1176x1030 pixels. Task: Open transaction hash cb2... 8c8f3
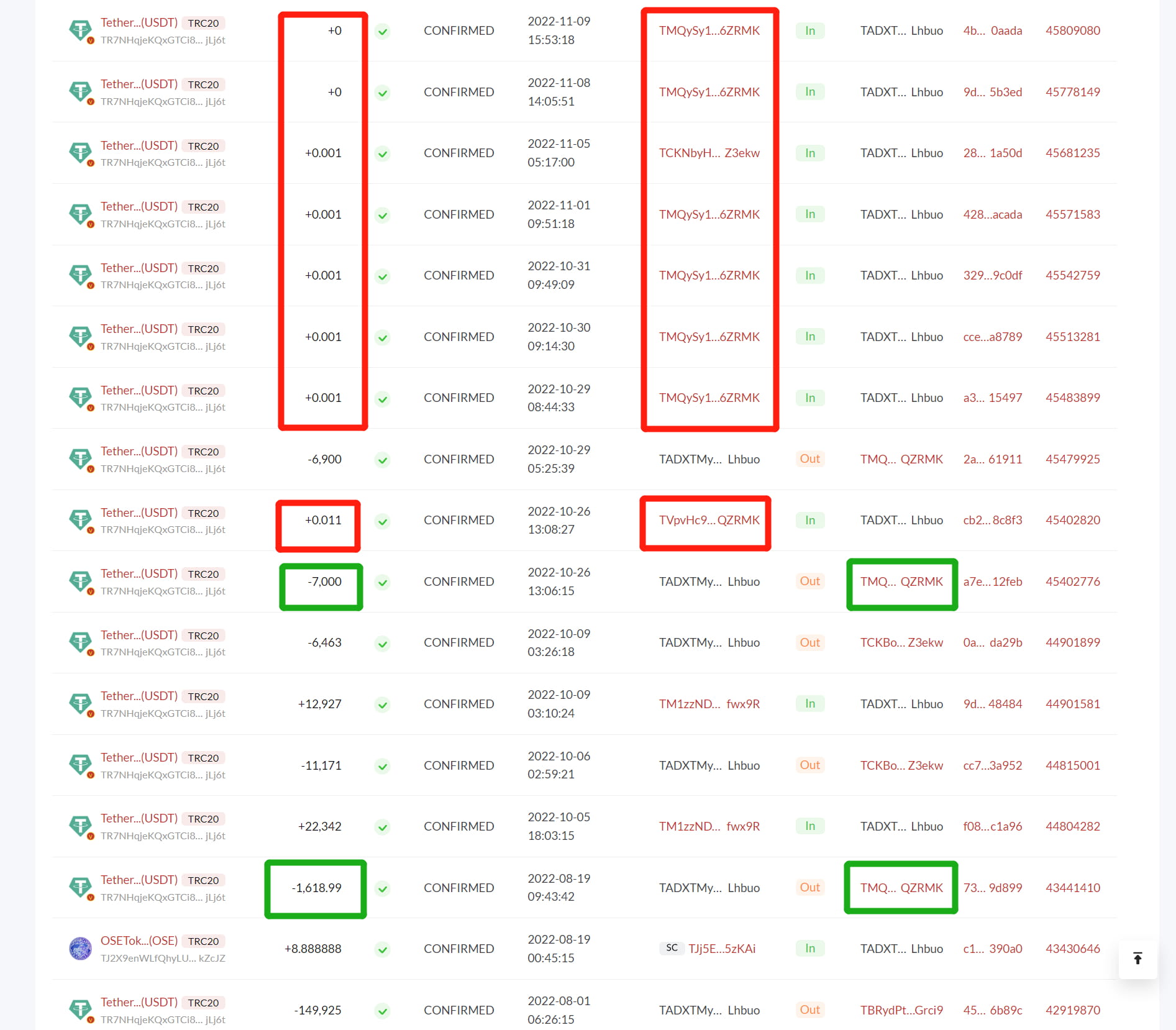click(992, 520)
